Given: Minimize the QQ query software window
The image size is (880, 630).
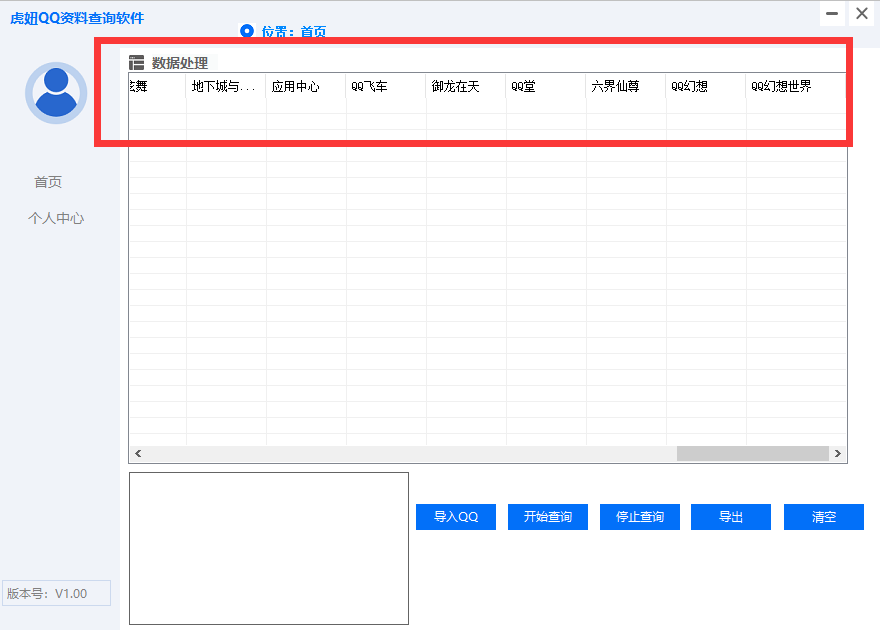Looking at the screenshot, I should (832, 13).
